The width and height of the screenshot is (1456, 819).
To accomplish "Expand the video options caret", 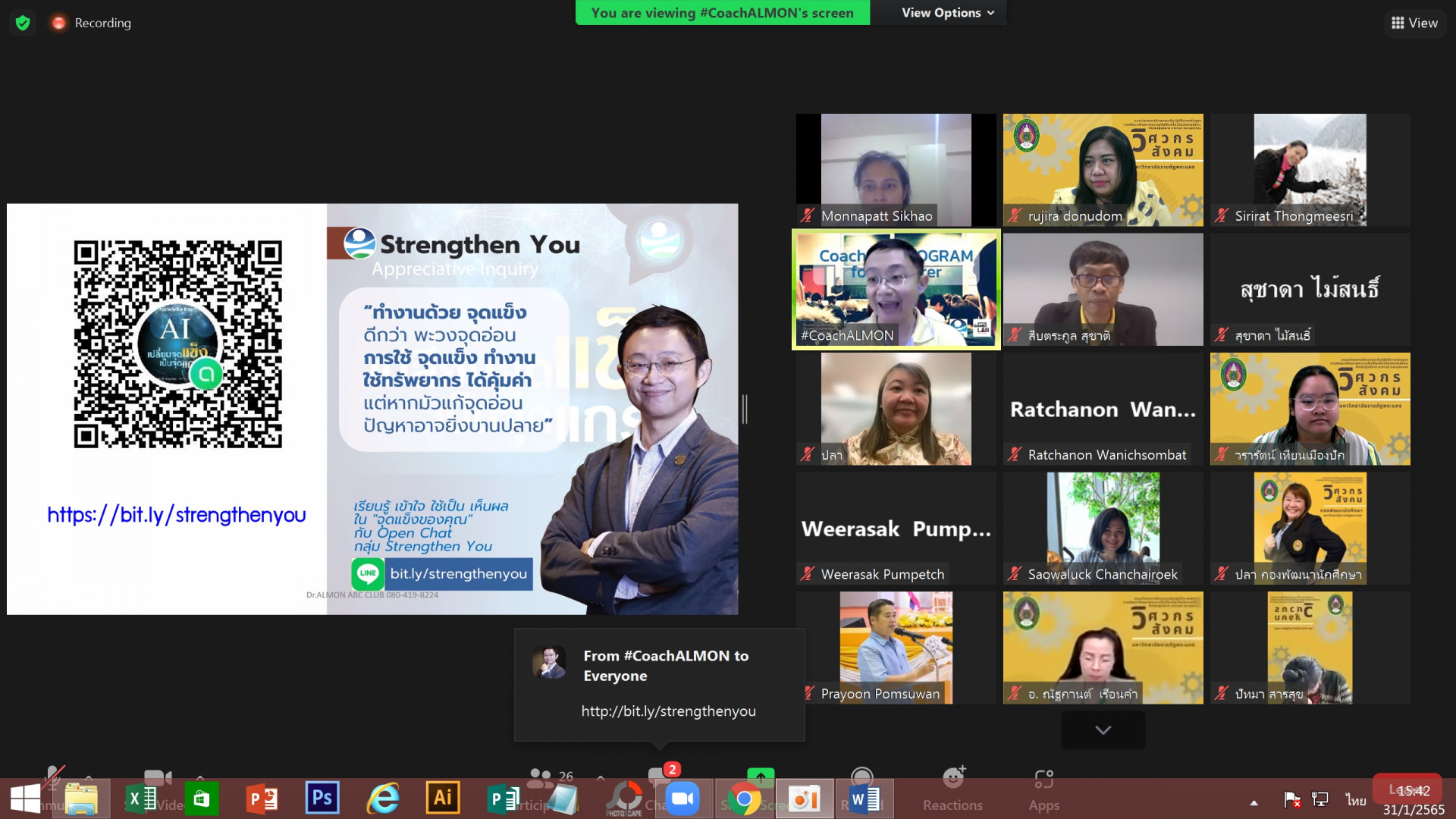I will (x=200, y=777).
